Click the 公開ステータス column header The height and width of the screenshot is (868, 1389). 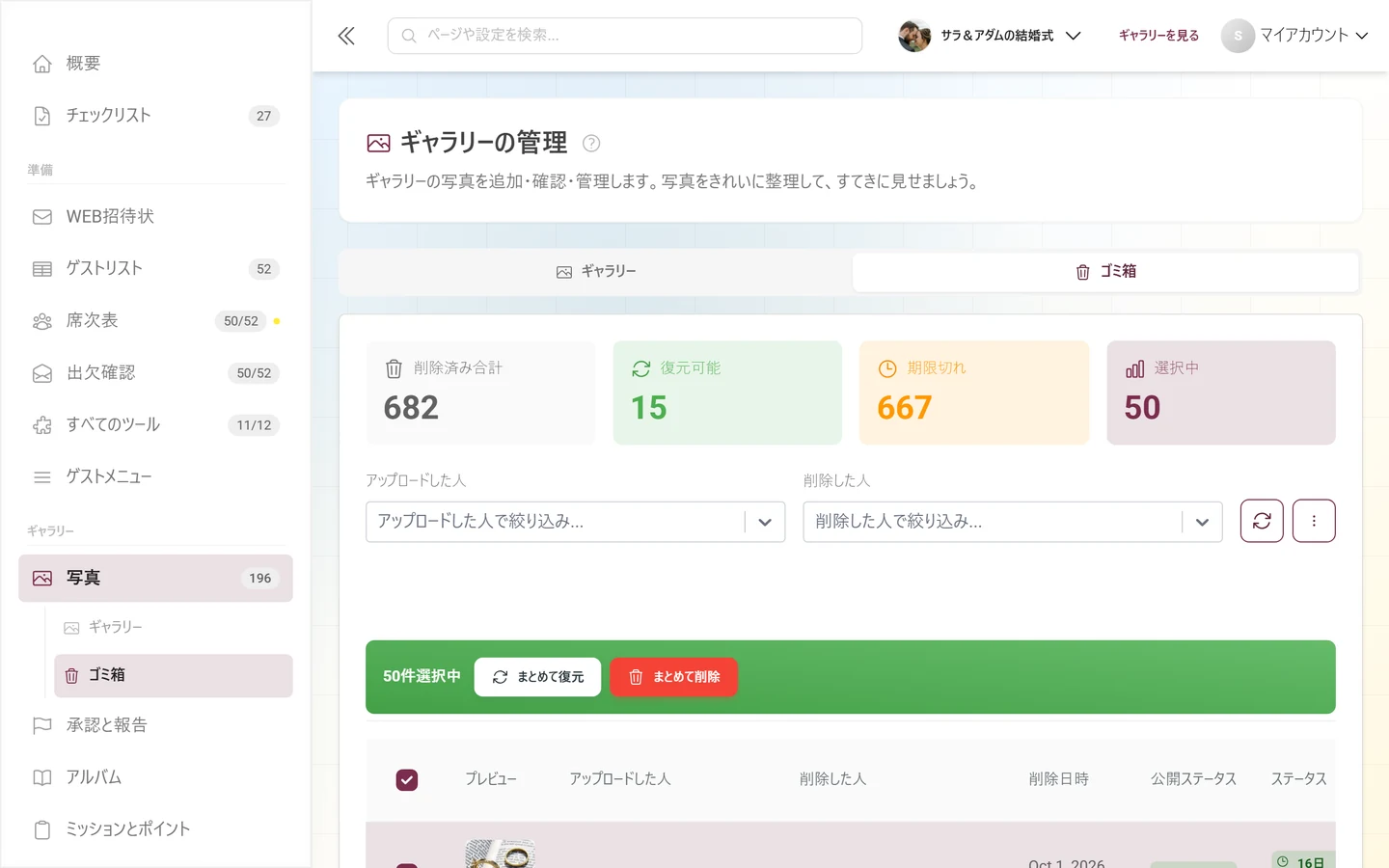coord(1193,779)
